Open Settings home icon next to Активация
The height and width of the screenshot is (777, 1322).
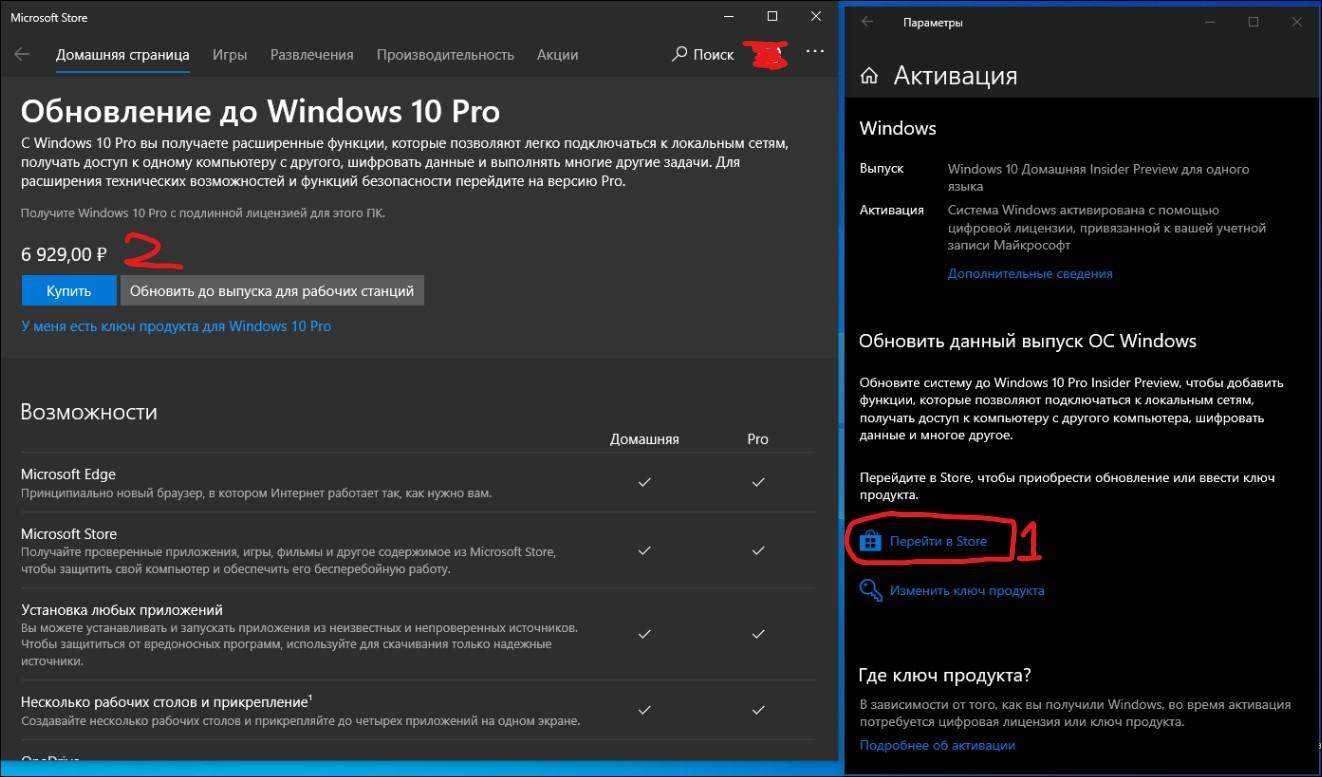tap(869, 76)
